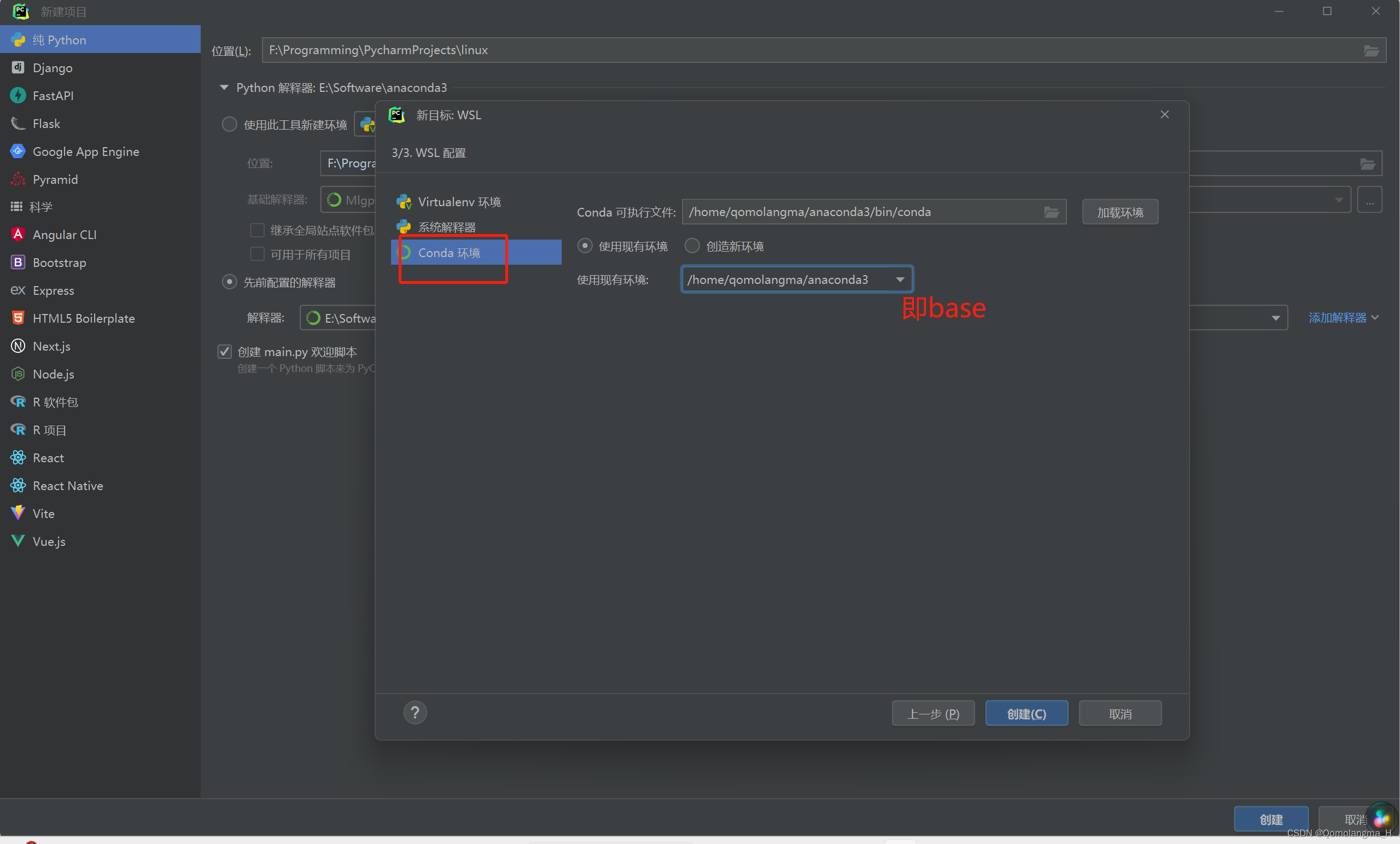Select the Pure Python project type
1400x844 pixels.
point(100,40)
